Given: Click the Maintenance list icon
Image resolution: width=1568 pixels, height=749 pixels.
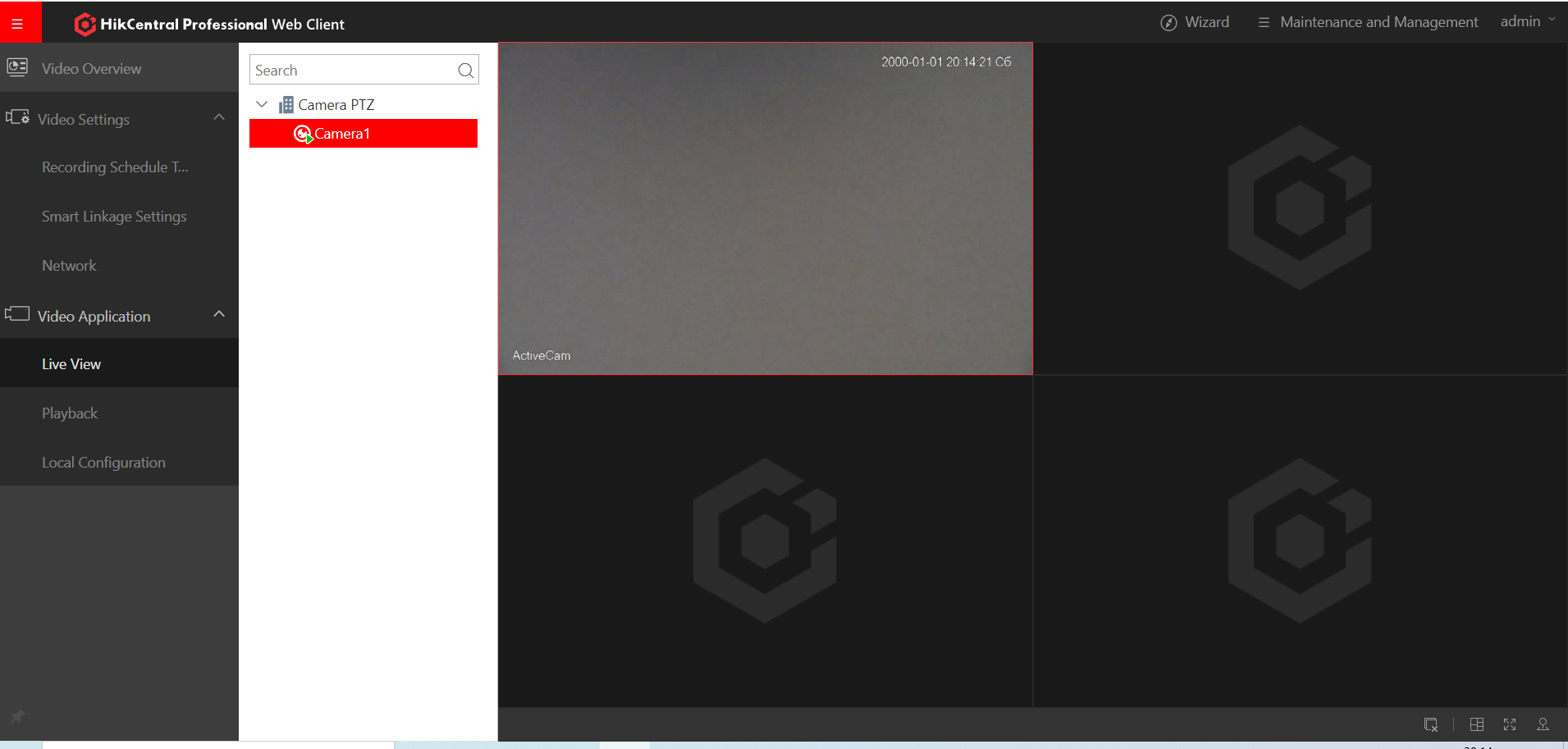Looking at the screenshot, I should click(1264, 22).
